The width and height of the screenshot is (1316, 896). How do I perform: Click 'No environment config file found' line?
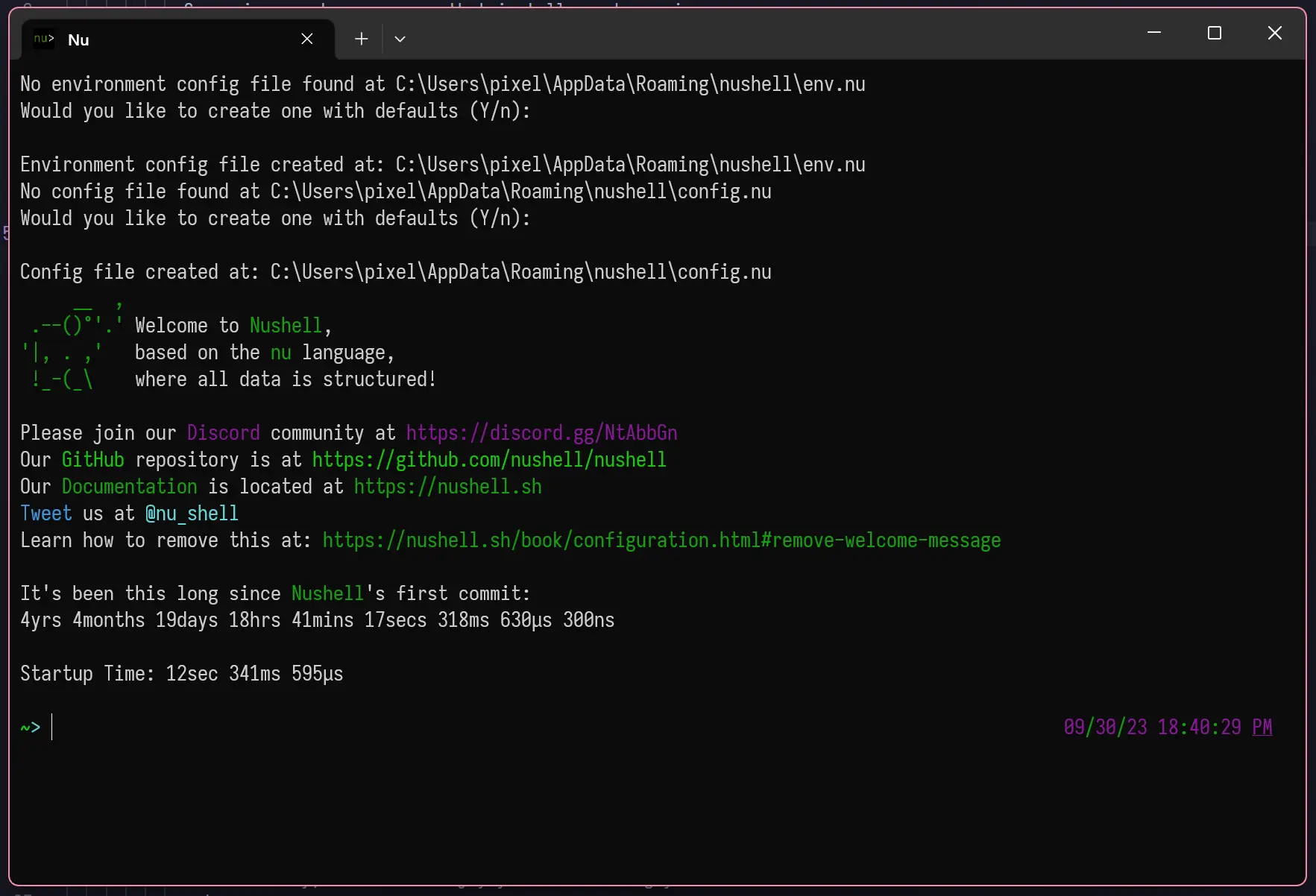pyautogui.click(x=443, y=84)
